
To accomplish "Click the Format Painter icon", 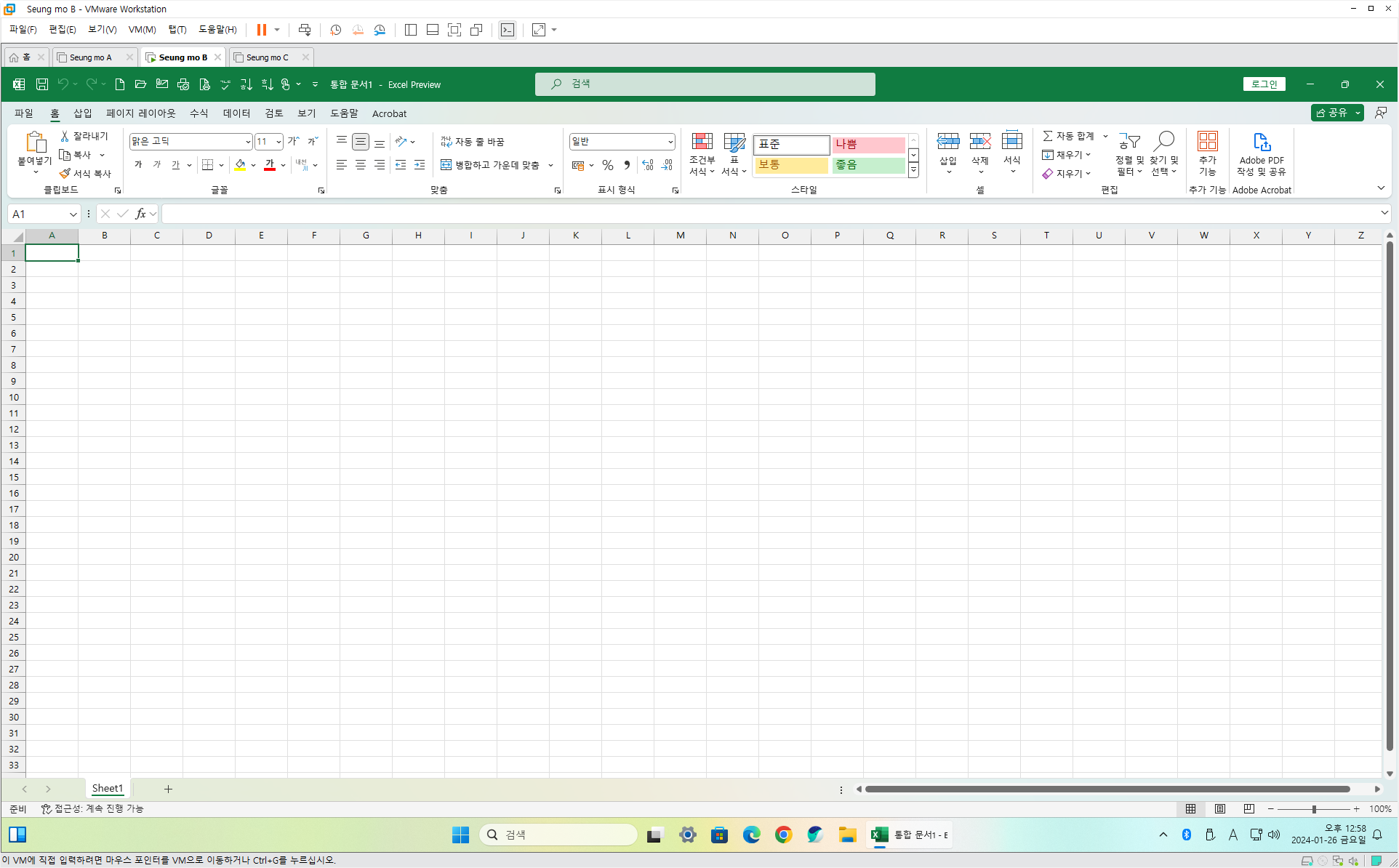I will pos(65,174).
